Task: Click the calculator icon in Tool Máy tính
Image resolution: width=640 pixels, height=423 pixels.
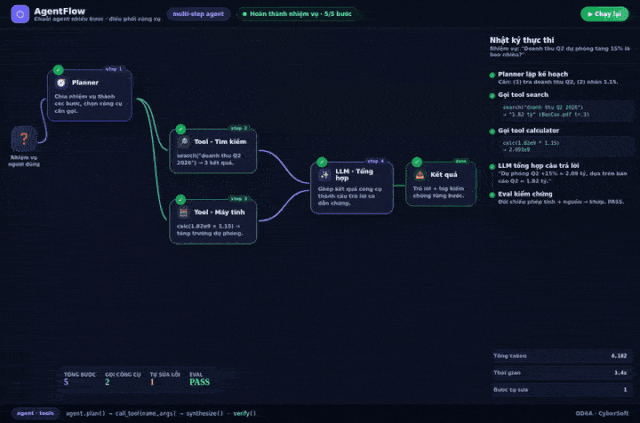Action: point(183,212)
